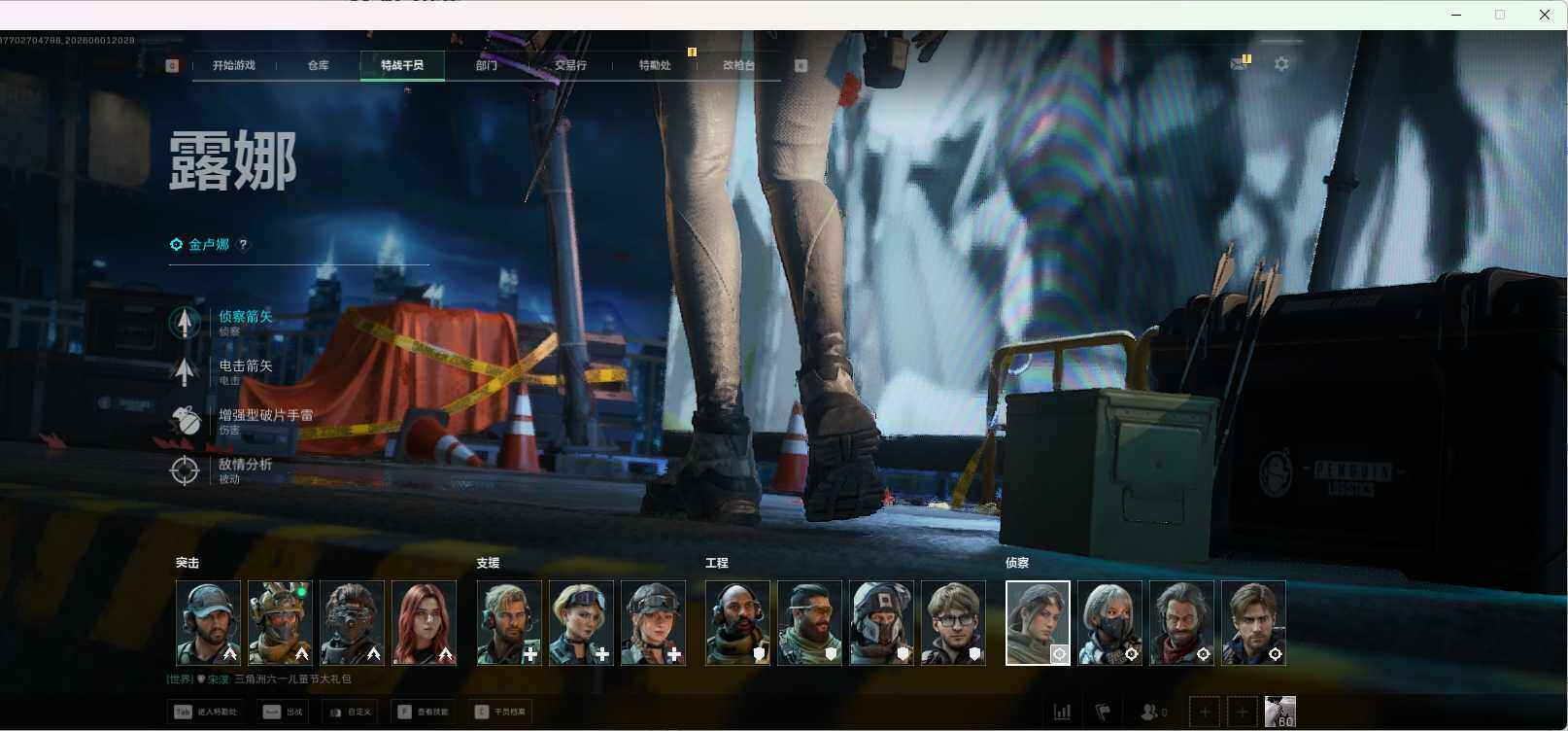The width and height of the screenshot is (1568, 731).
Task: Select the 敌情分析 passive skill icon
Action: pyautogui.click(x=185, y=470)
